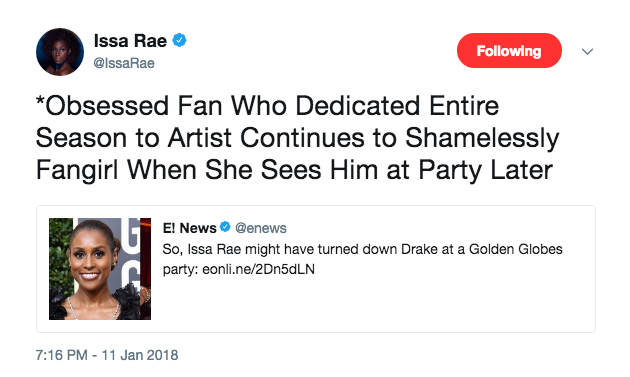Open Issa Rae's round profile avatar

click(x=60, y=52)
